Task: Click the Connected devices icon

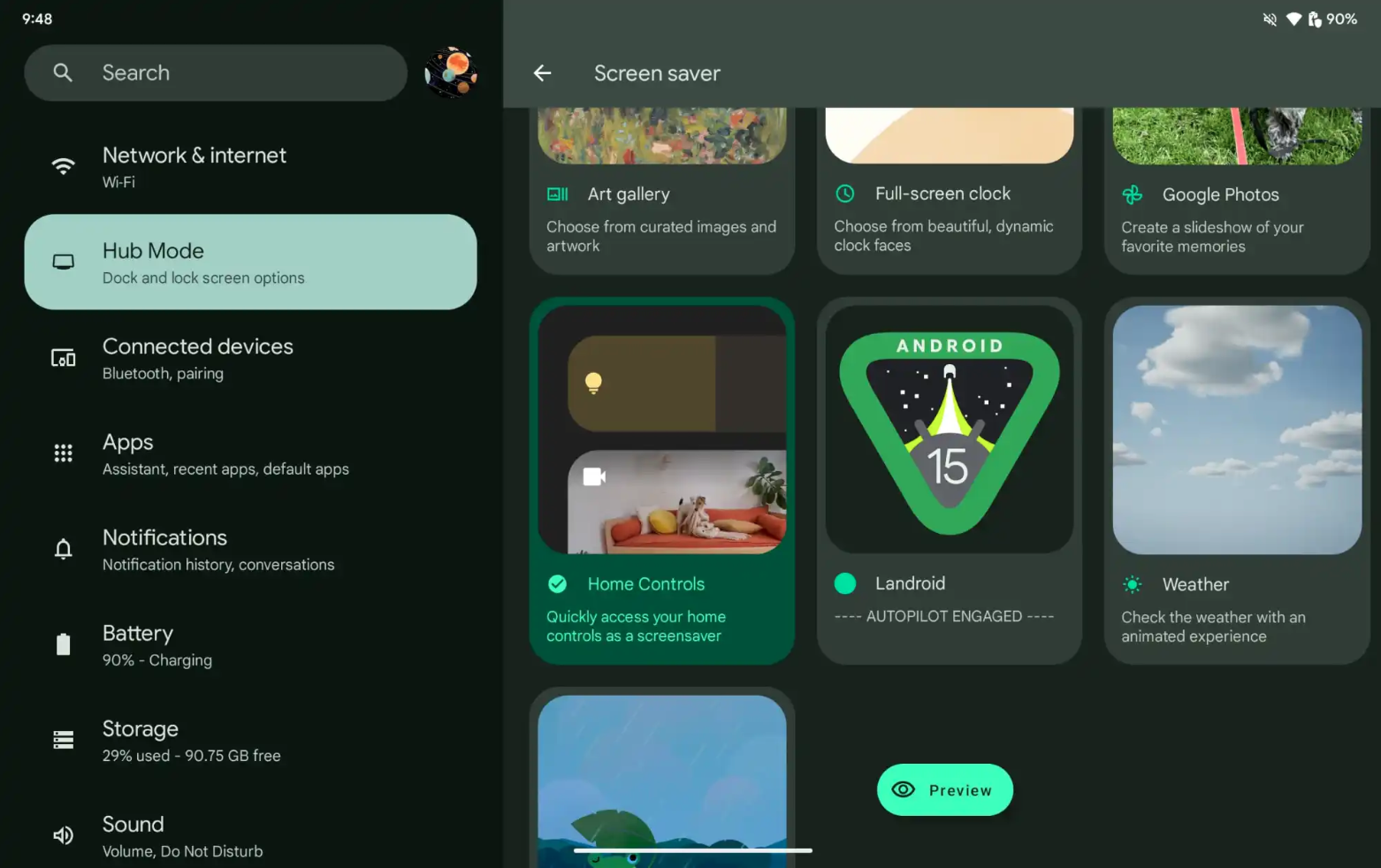Action: pos(63,358)
